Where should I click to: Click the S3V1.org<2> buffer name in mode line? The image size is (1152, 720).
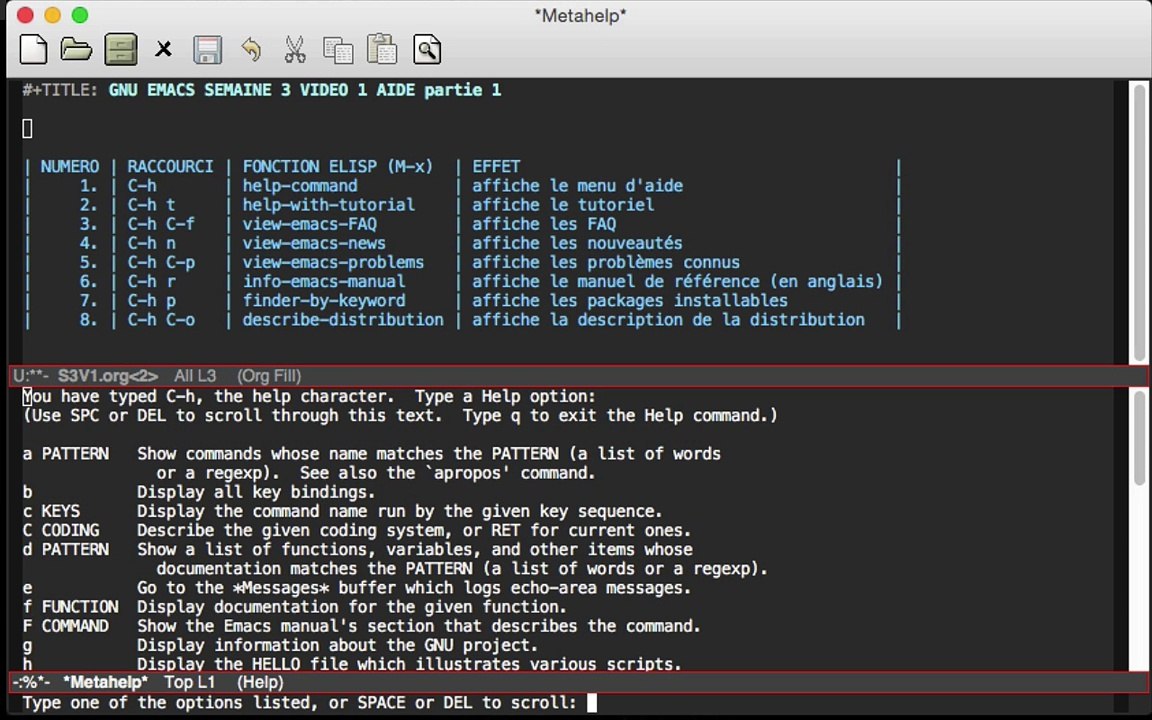108,376
